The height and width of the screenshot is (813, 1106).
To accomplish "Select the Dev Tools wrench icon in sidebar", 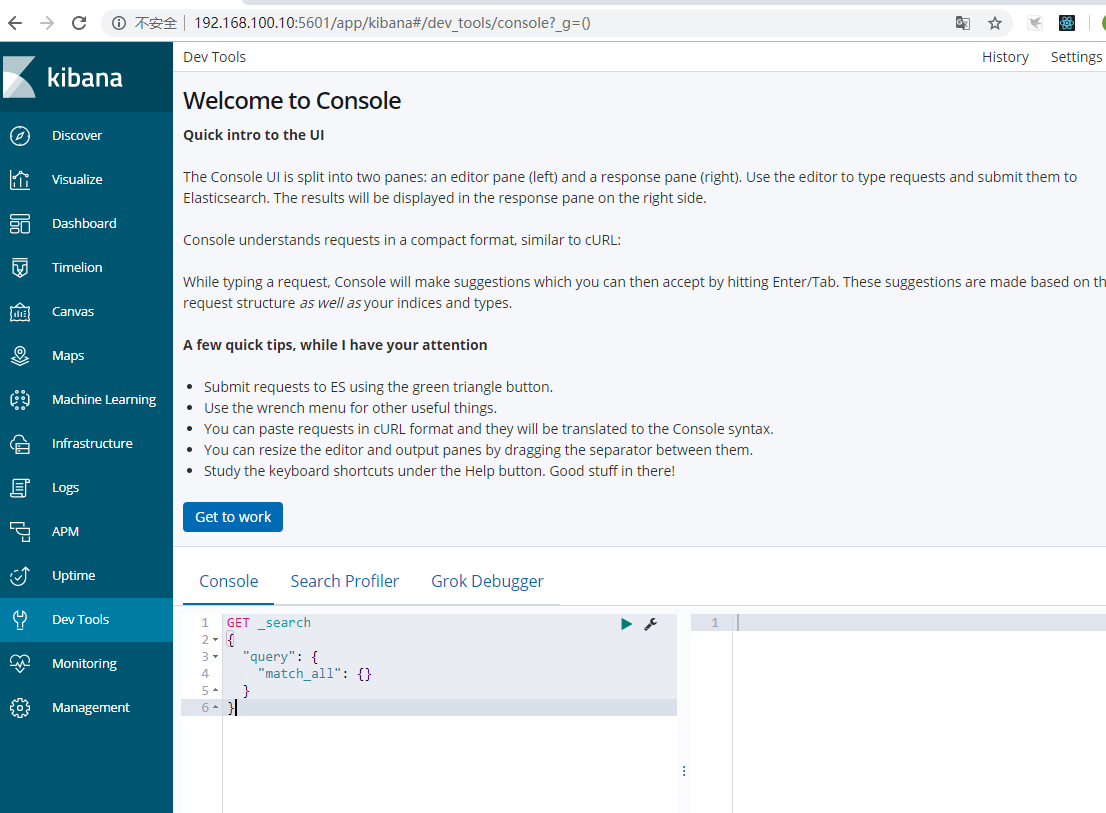I will tap(20, 620).
